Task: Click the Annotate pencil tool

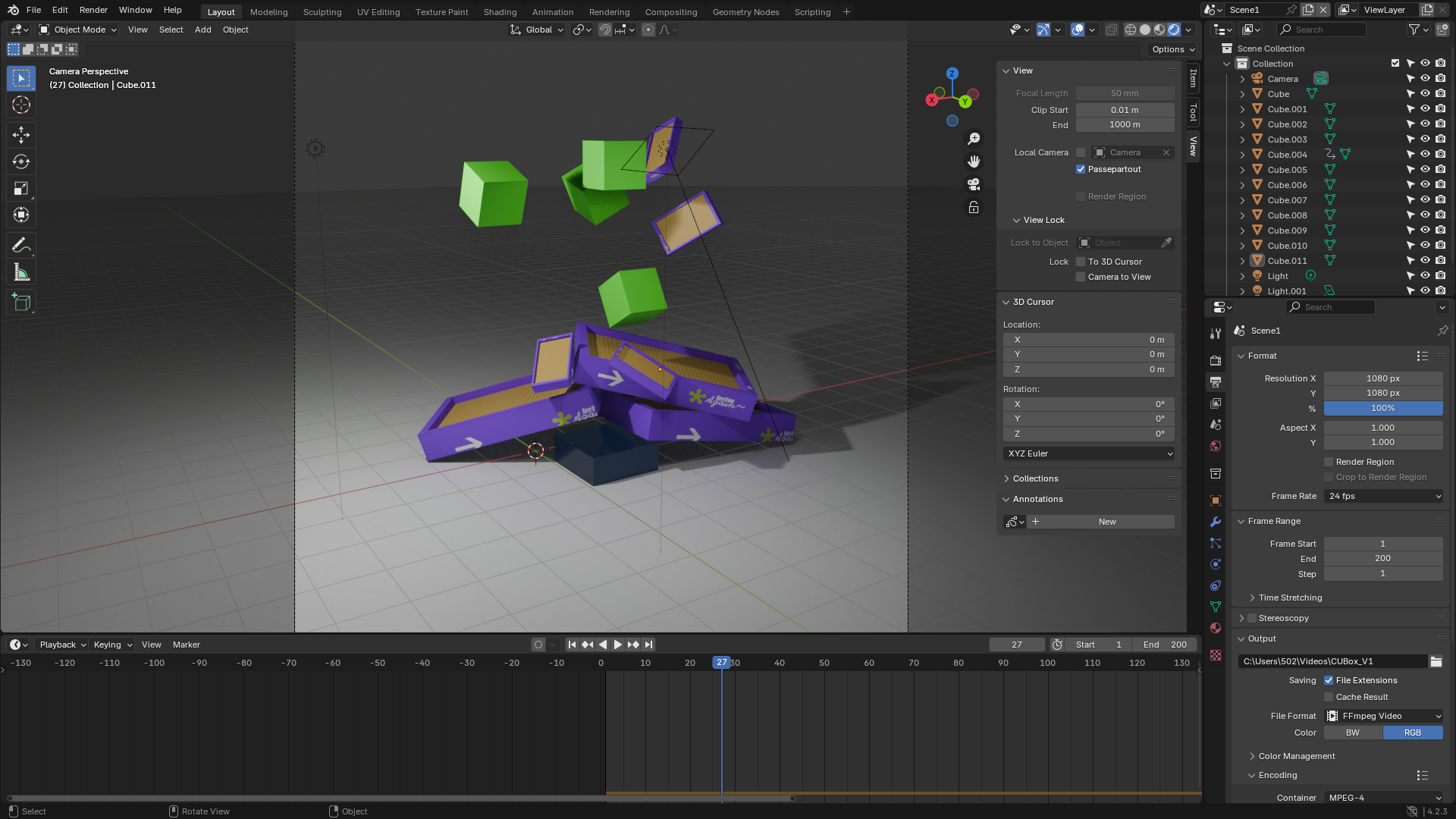Action: tap(21, 245)
